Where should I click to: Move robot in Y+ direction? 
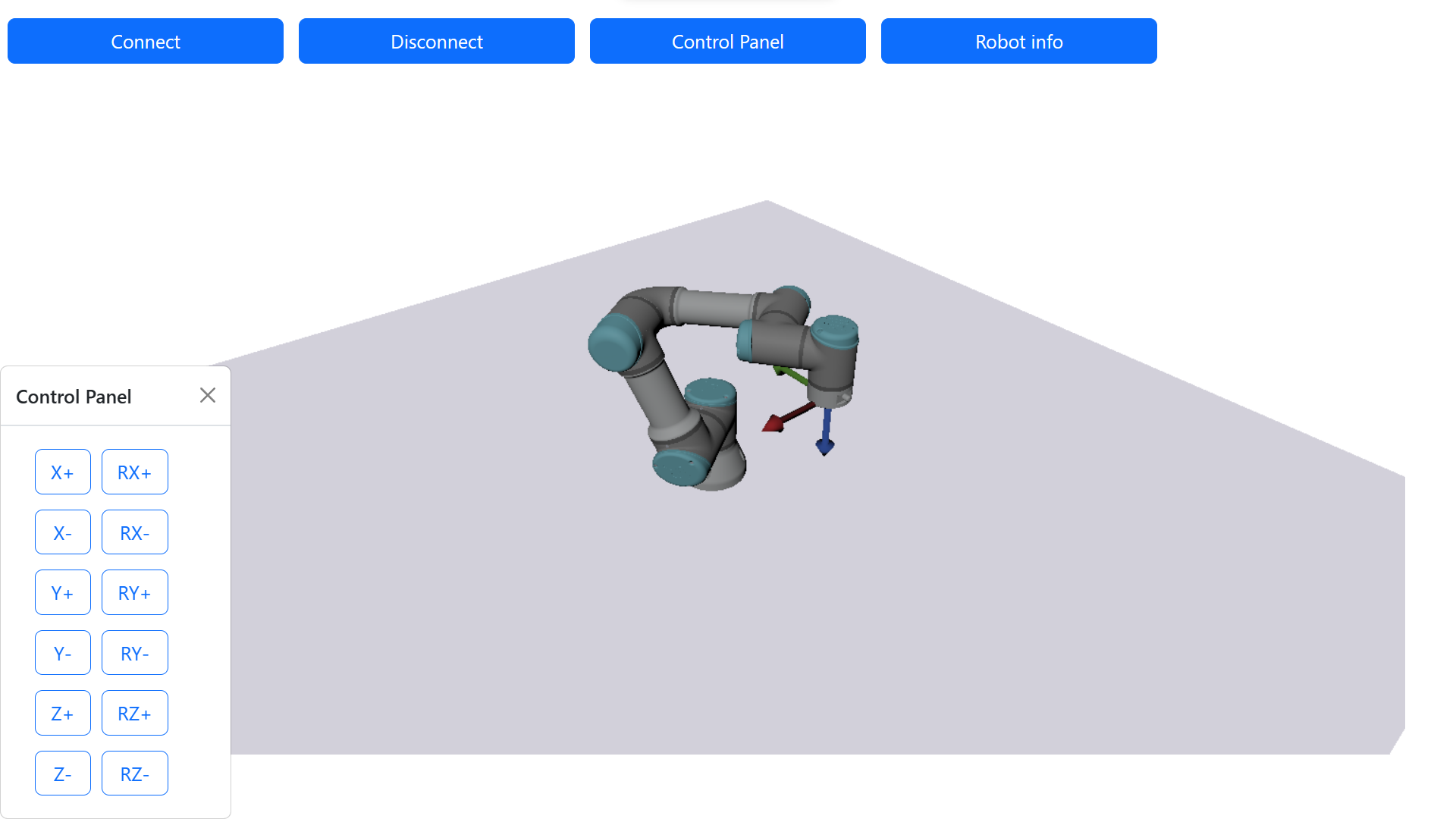tap(63, 592)
